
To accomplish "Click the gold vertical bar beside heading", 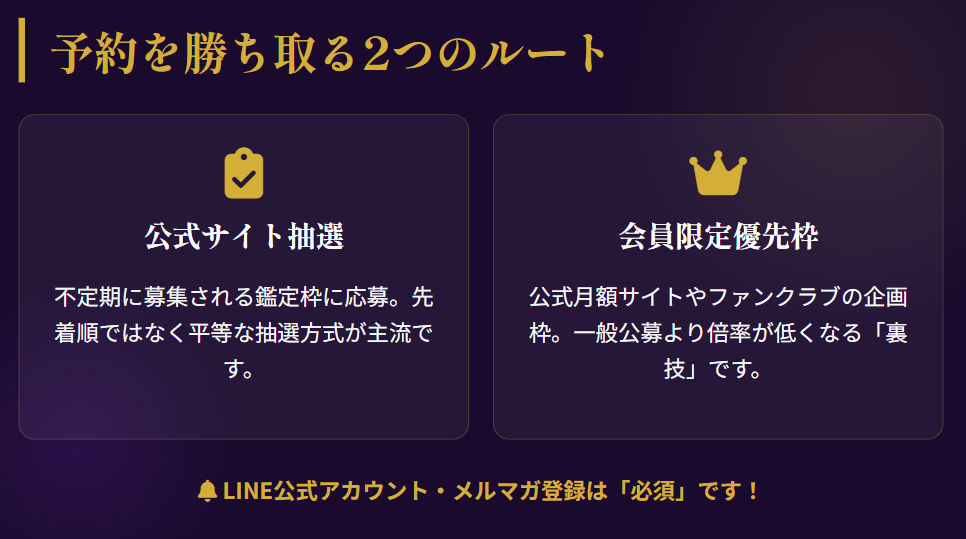I will (22, 52).
